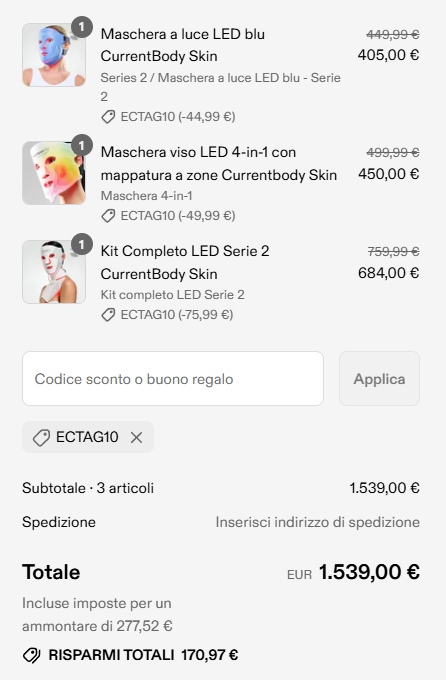Click quantity badge on Kit Completo item
Image resolution: width=446 pixels, height=680 pixels.
click(82, 244)
